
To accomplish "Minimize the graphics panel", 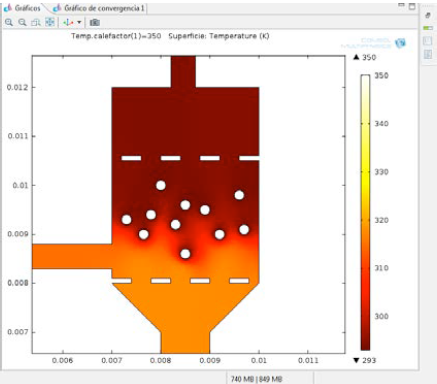I will [x=401, y=5].
